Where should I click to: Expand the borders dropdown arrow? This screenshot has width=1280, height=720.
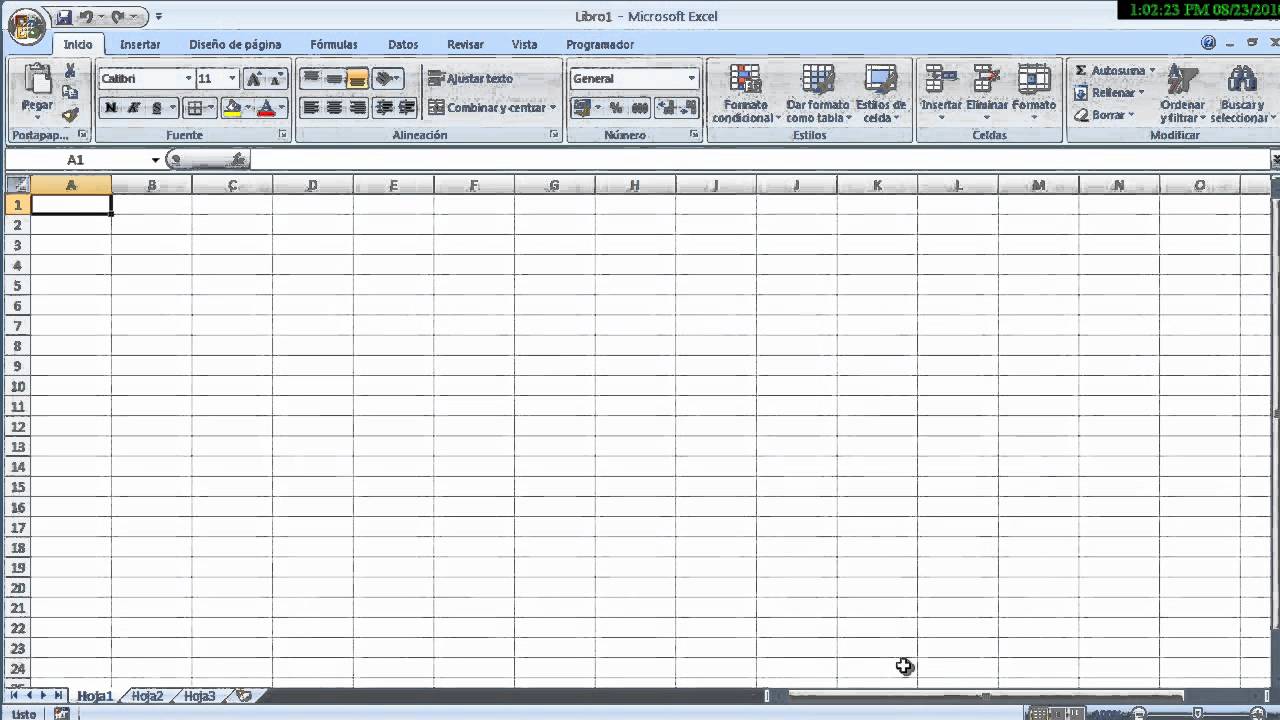[x=210, y=108]
